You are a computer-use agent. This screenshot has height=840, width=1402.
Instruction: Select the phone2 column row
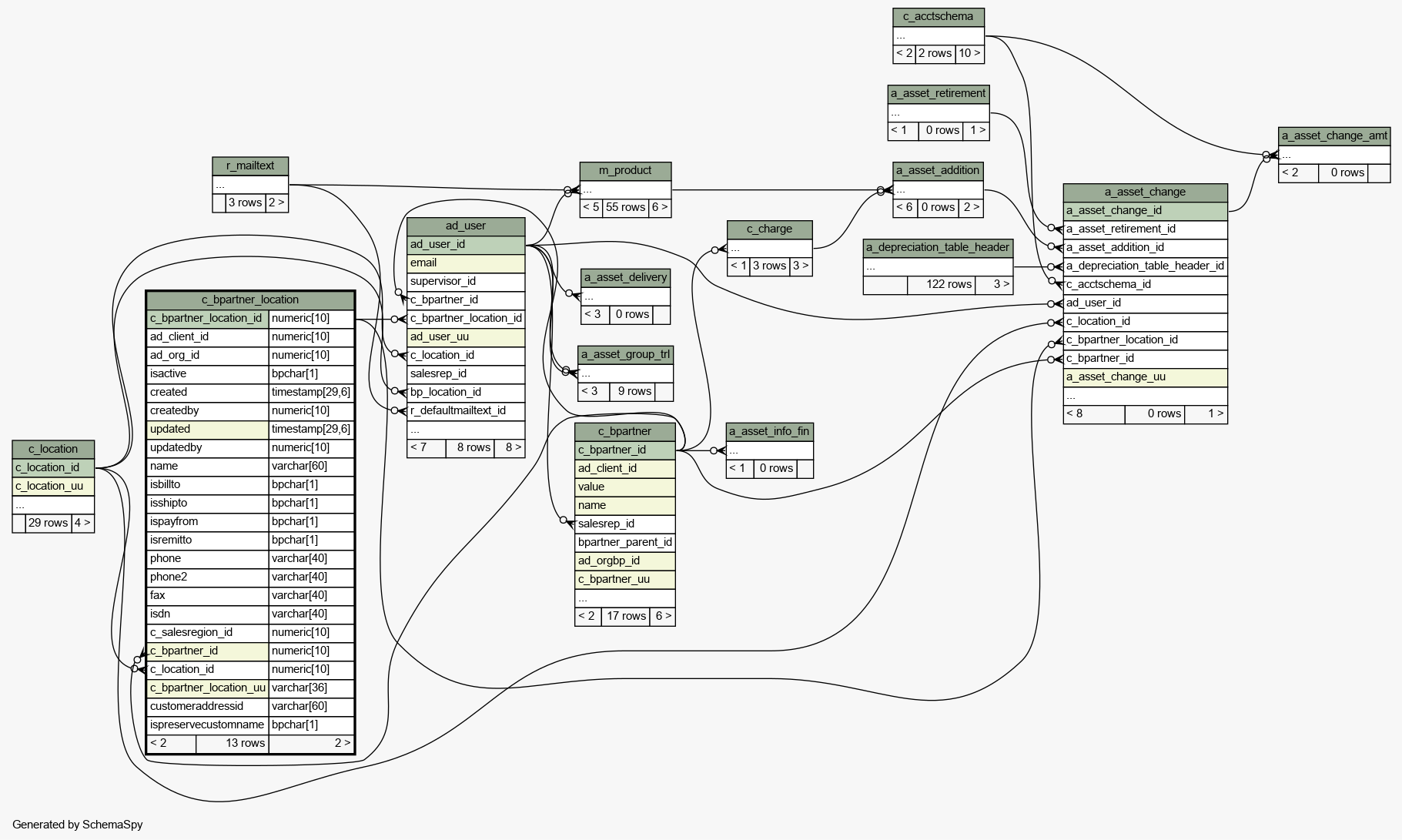[x=250, y=577]
